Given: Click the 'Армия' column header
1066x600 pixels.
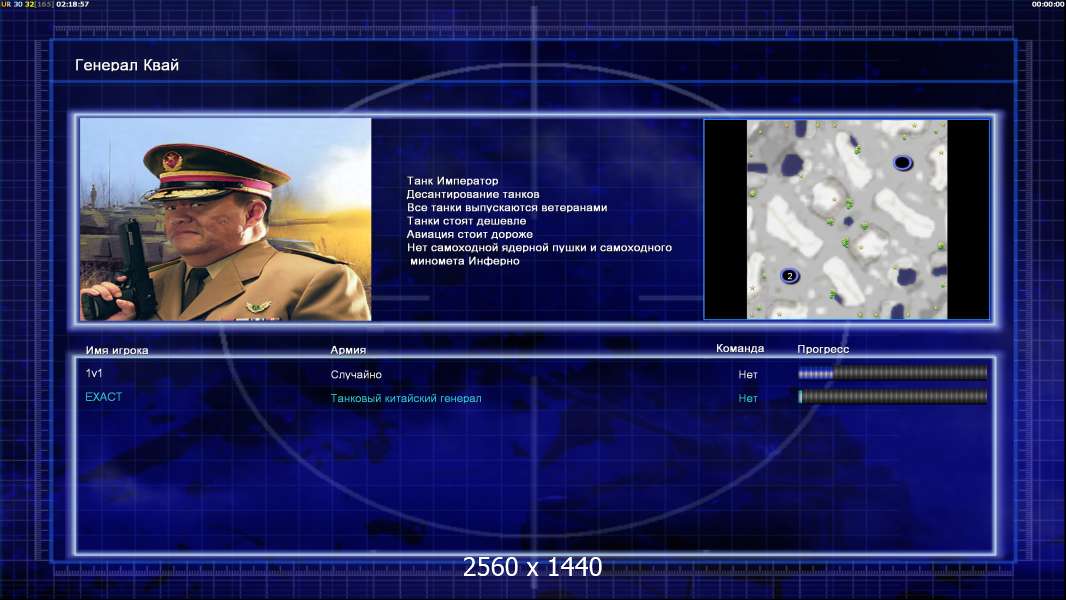Looking at the screenshot, I should point(348,350).
